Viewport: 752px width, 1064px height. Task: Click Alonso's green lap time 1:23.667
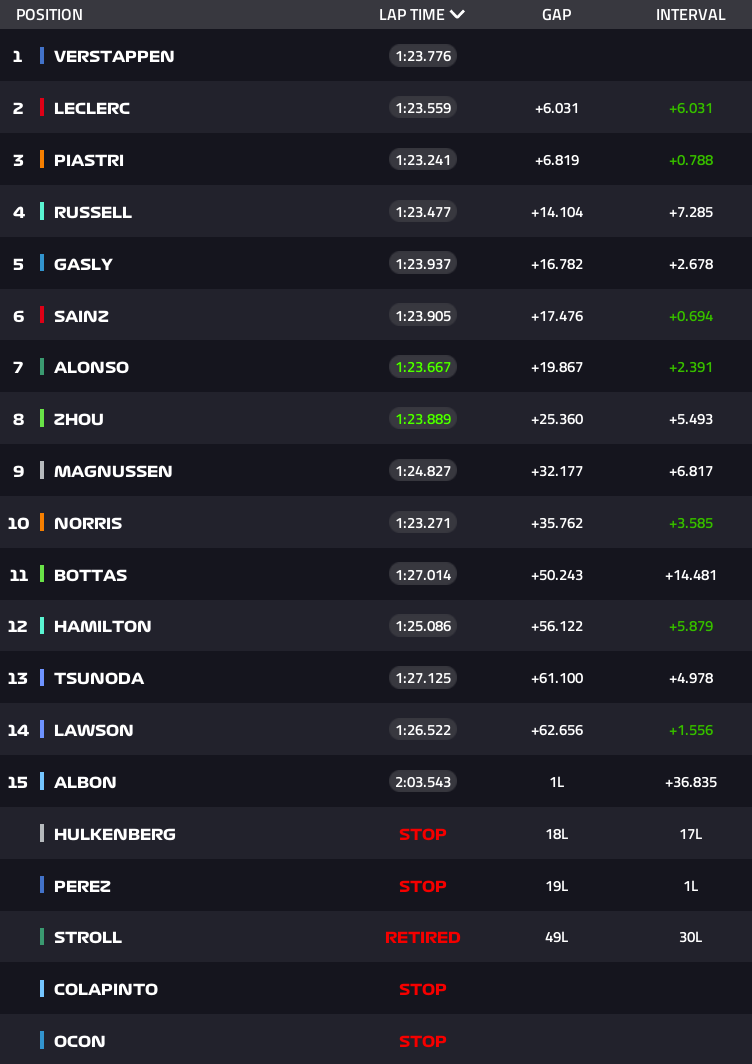(423, 366)
